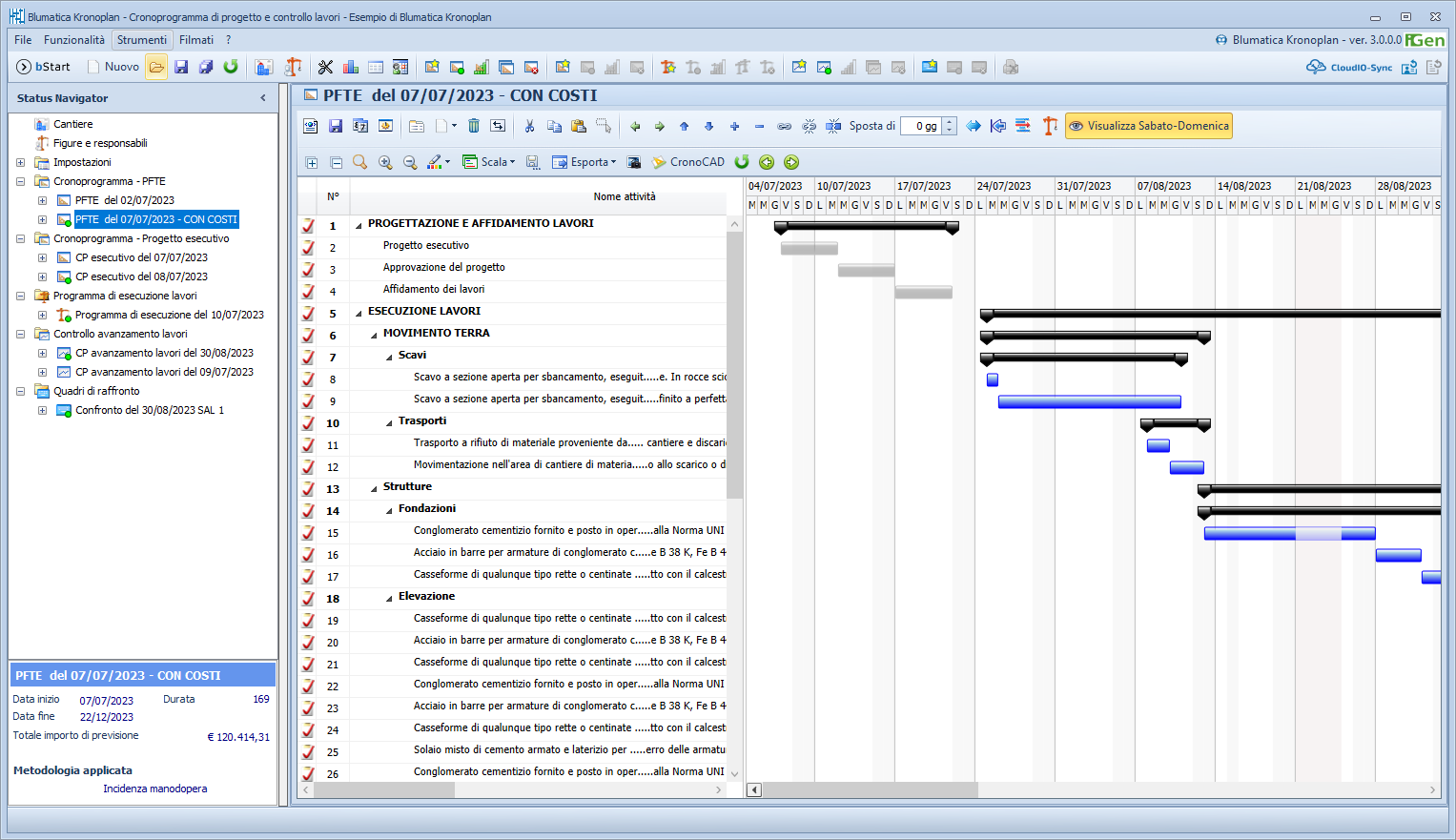Click the blue Gantt bar for row 9

1089,401
